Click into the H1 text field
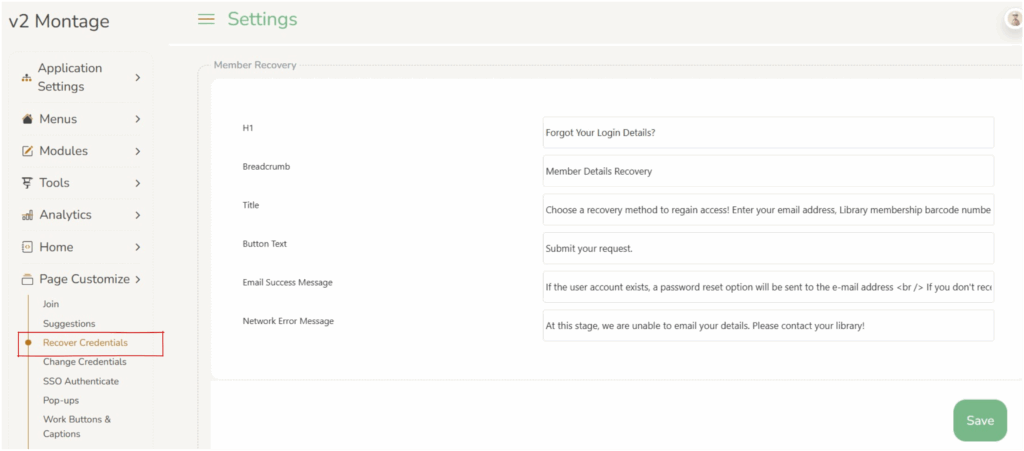 pos(767,132)
